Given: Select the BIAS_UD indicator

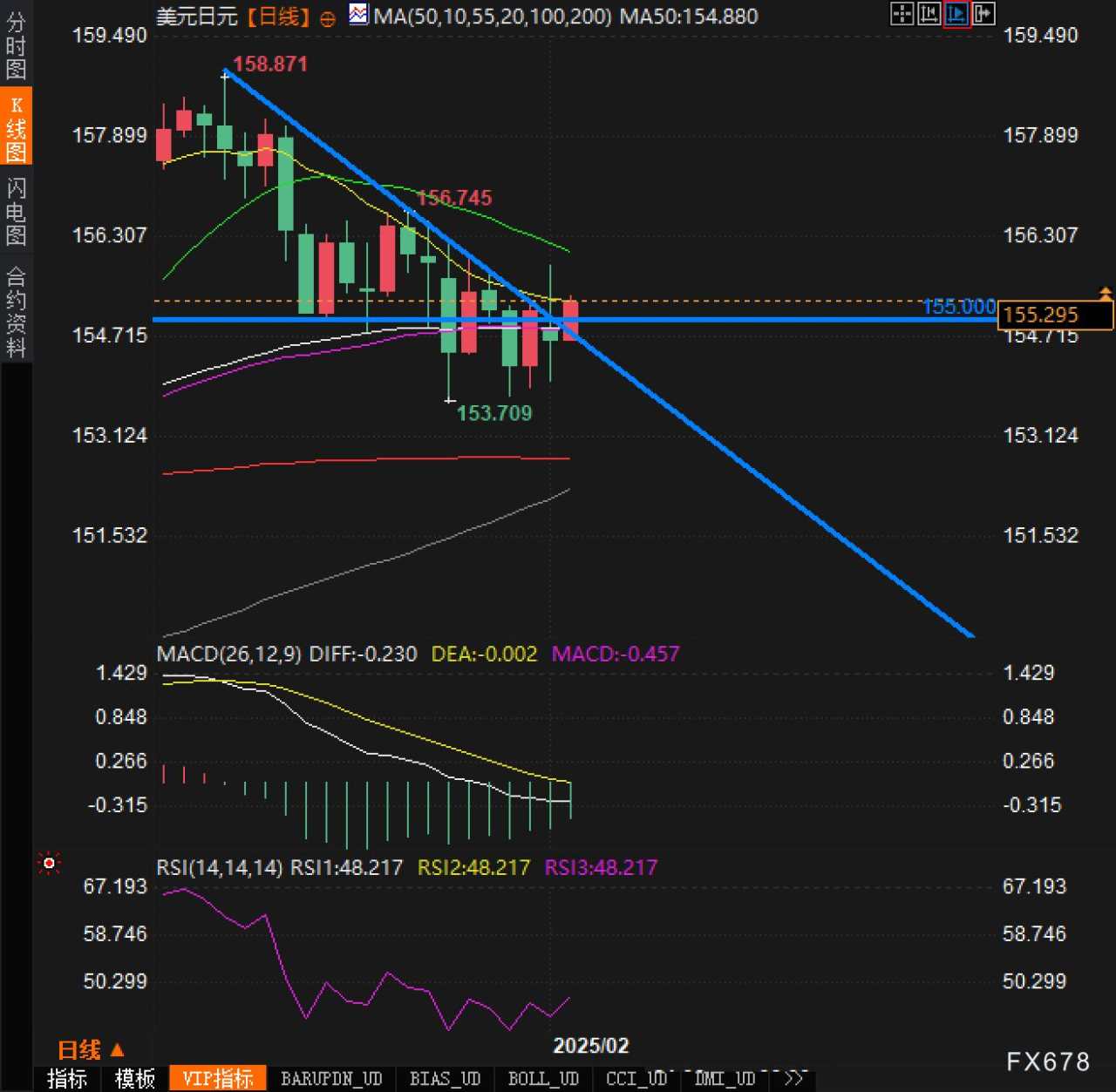Looking at the screenshot, I should click(445, 1078).
